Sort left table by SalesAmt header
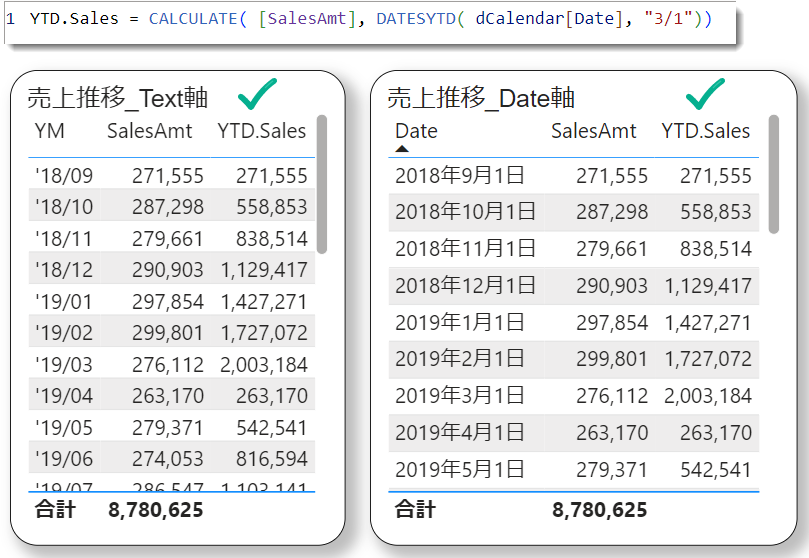 click(x=149, y=131)
